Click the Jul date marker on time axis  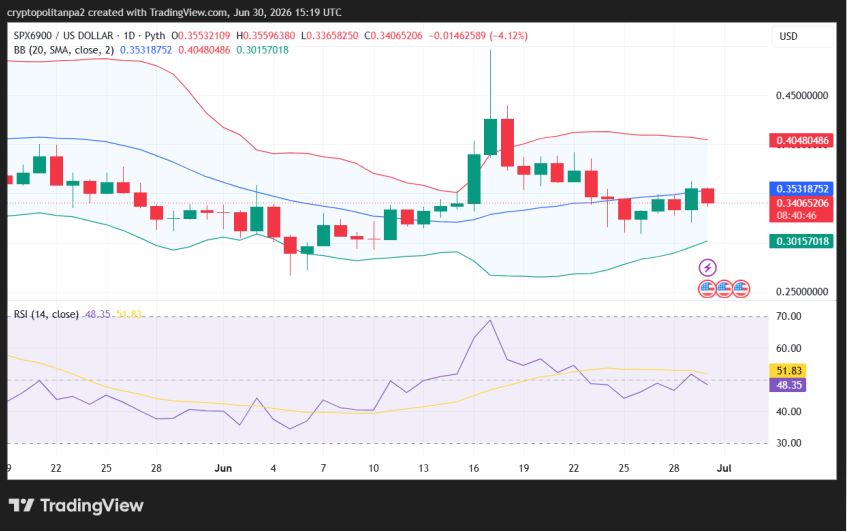pos(724,468)
